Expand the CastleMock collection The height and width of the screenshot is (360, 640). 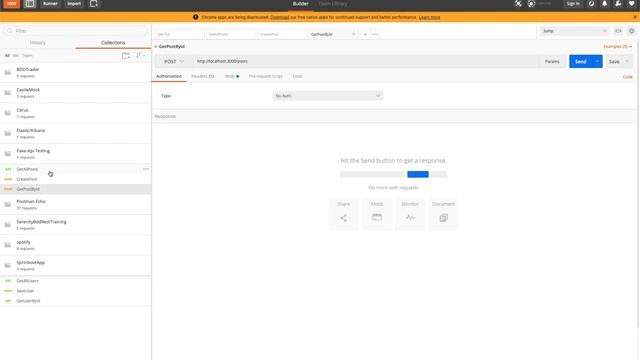click(76, 93)
